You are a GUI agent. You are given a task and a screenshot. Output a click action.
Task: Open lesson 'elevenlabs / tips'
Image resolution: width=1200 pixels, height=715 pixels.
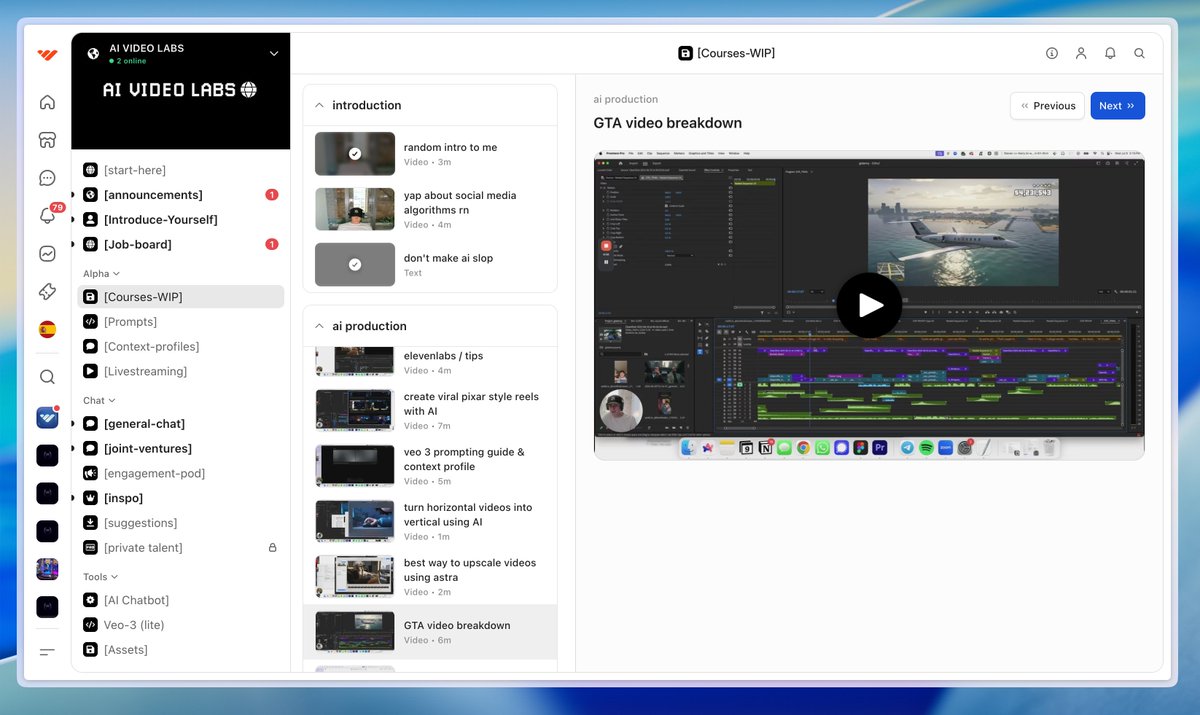point(430,362)
